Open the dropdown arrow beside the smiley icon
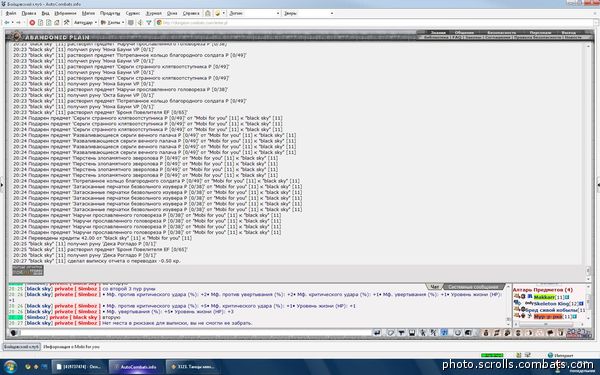 click(x=224, y=13)
